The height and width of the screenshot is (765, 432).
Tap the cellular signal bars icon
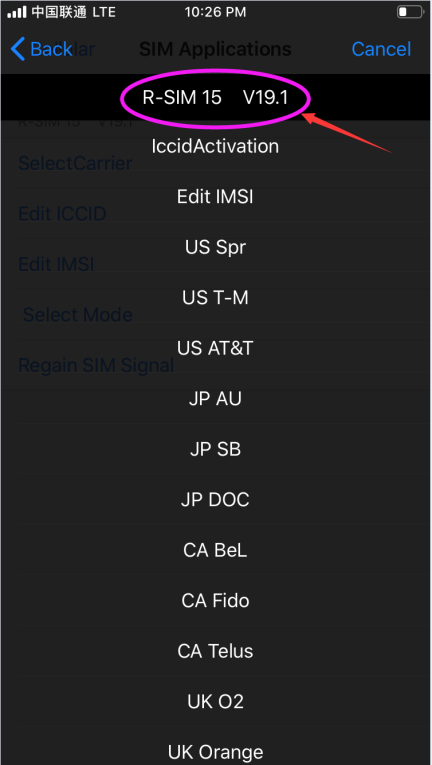17,12
